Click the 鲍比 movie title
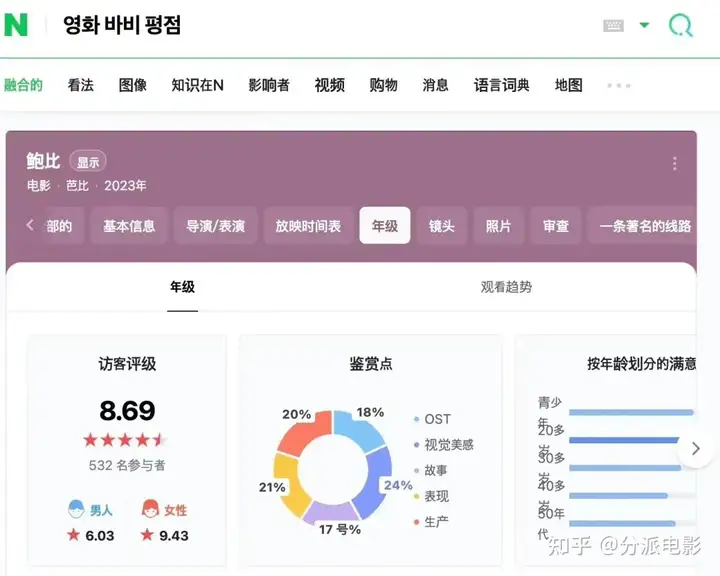This screenshot has width=720, height=576. pyautogui.click(x=43, y=161)
